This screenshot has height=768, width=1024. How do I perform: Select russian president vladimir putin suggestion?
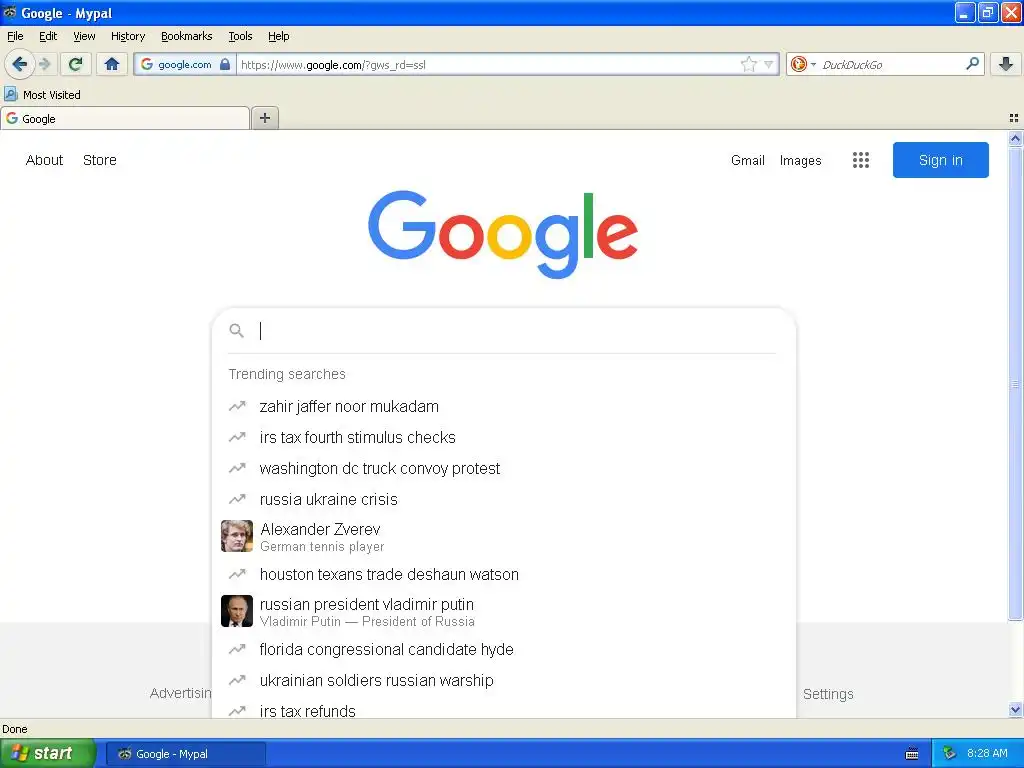point(504,611)
